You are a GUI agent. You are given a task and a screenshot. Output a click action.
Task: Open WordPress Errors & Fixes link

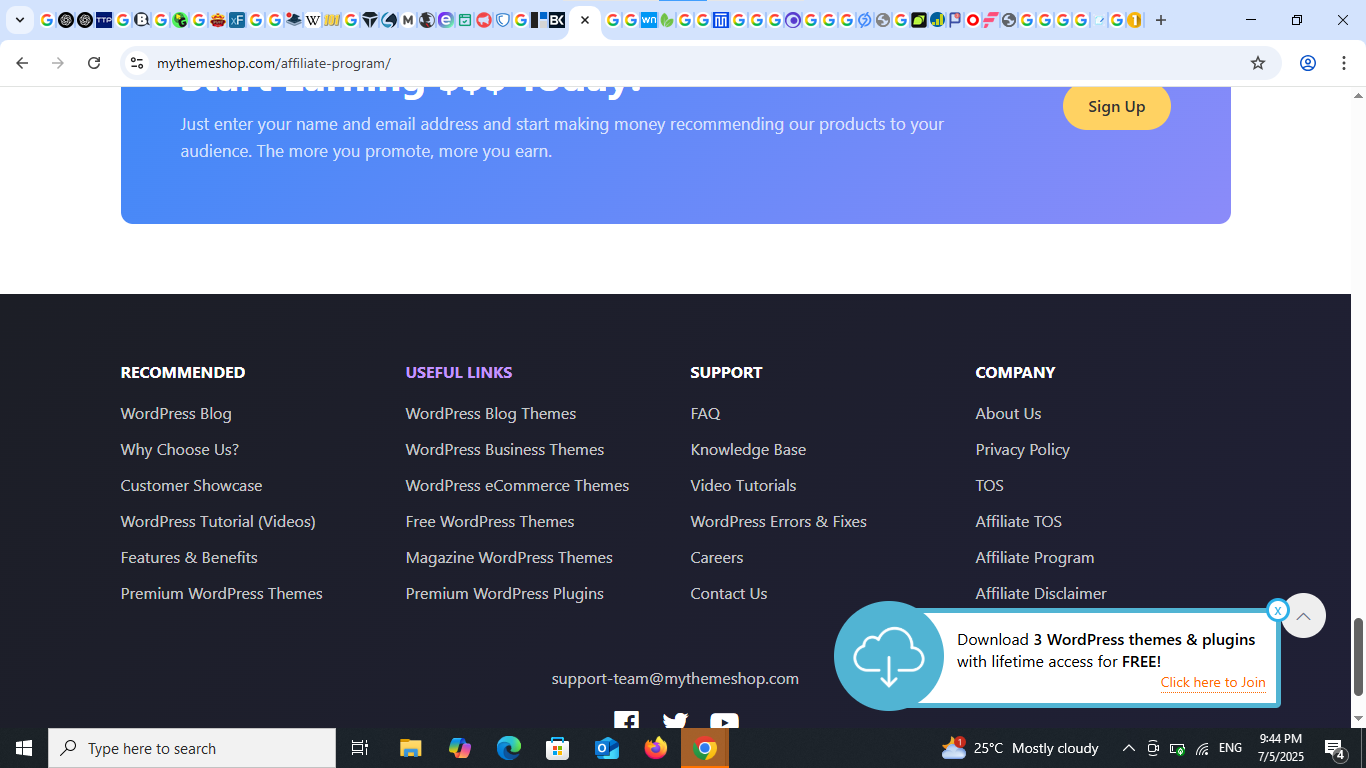tap(778, 521)
